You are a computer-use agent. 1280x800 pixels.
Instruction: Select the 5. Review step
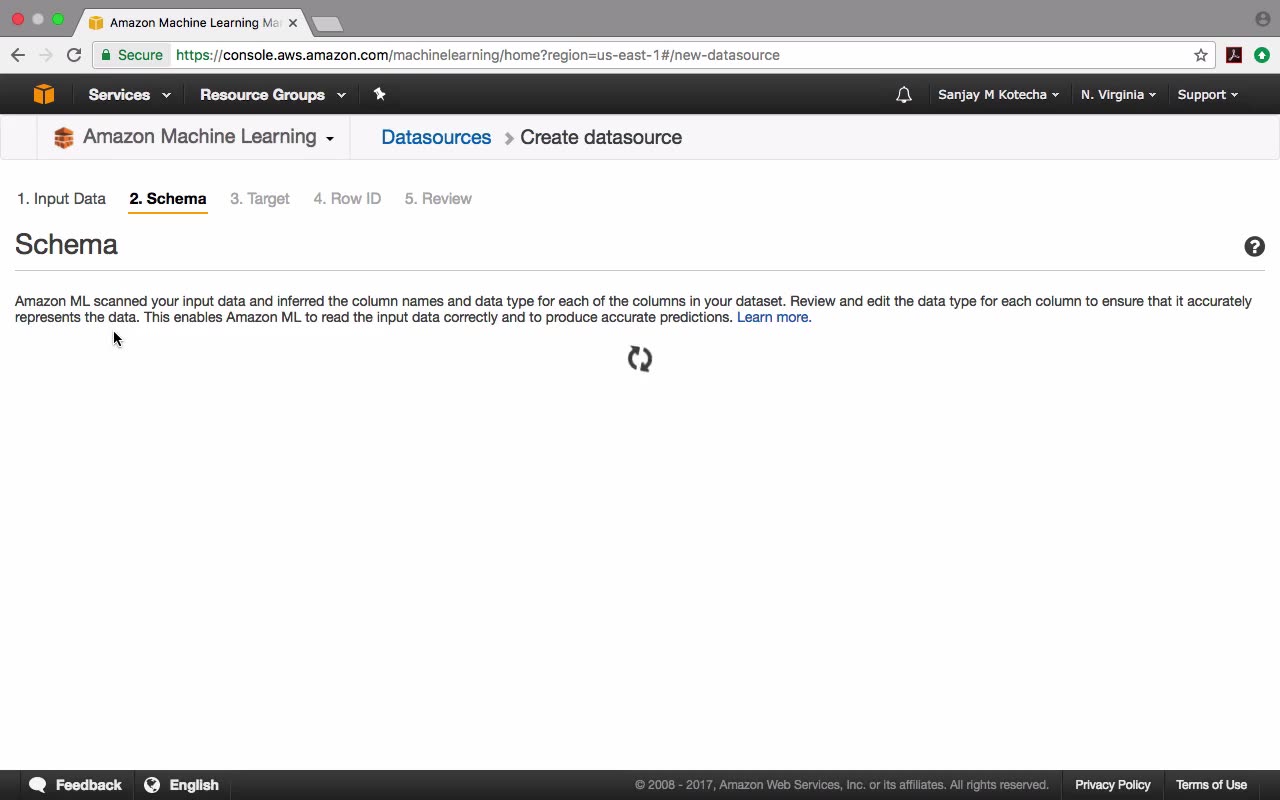438,199
